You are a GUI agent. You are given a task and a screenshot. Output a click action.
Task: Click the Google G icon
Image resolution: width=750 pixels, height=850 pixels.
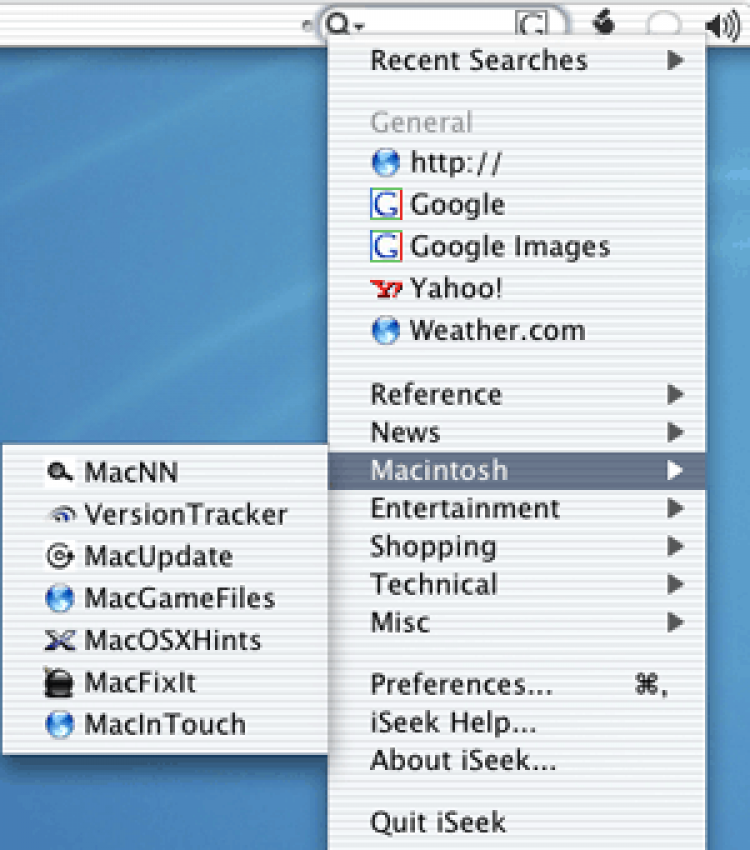tap(386, 204)
